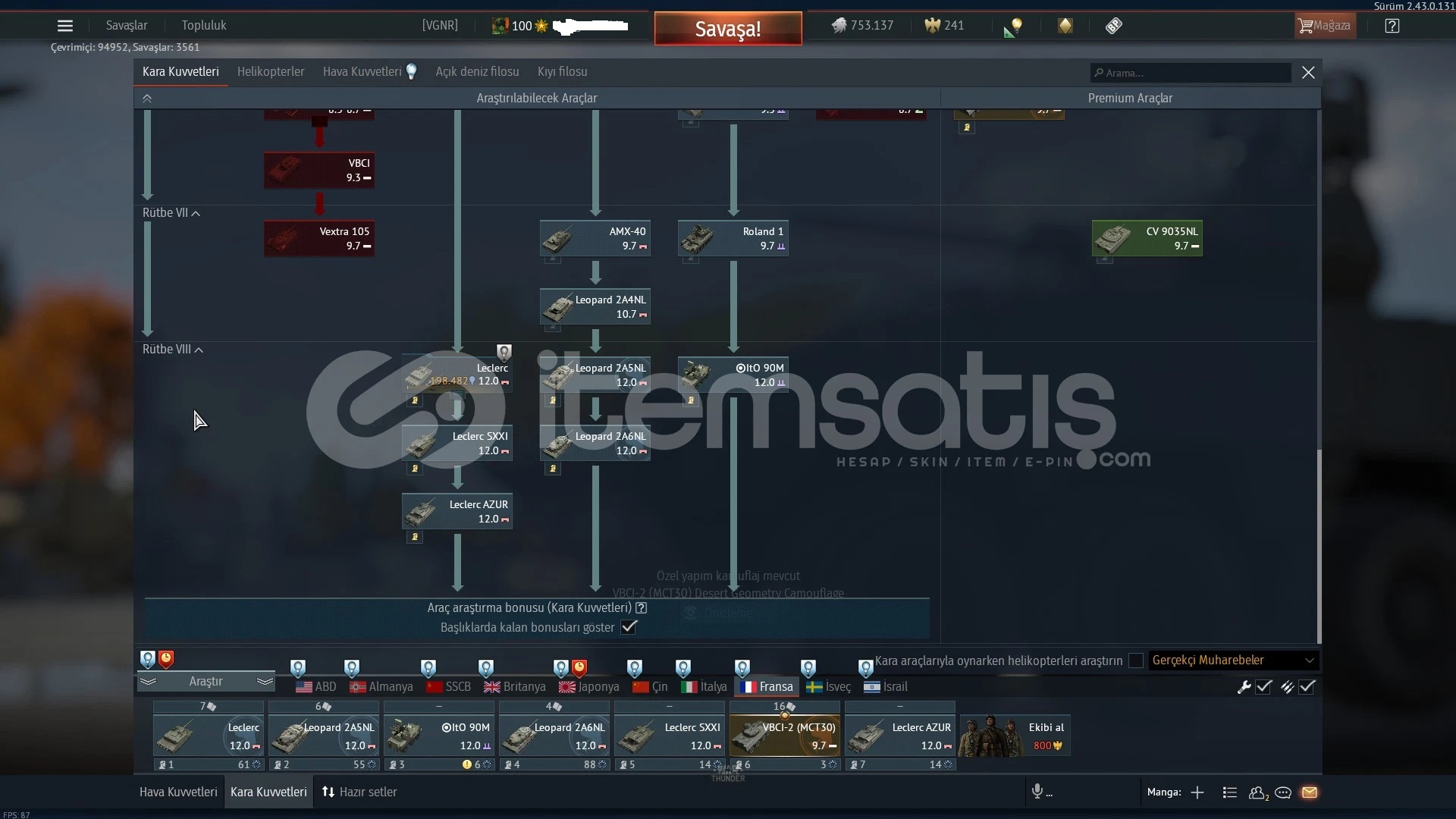Close the research tree window
Screen dimensions: 1456x819
click(1308, 73)
